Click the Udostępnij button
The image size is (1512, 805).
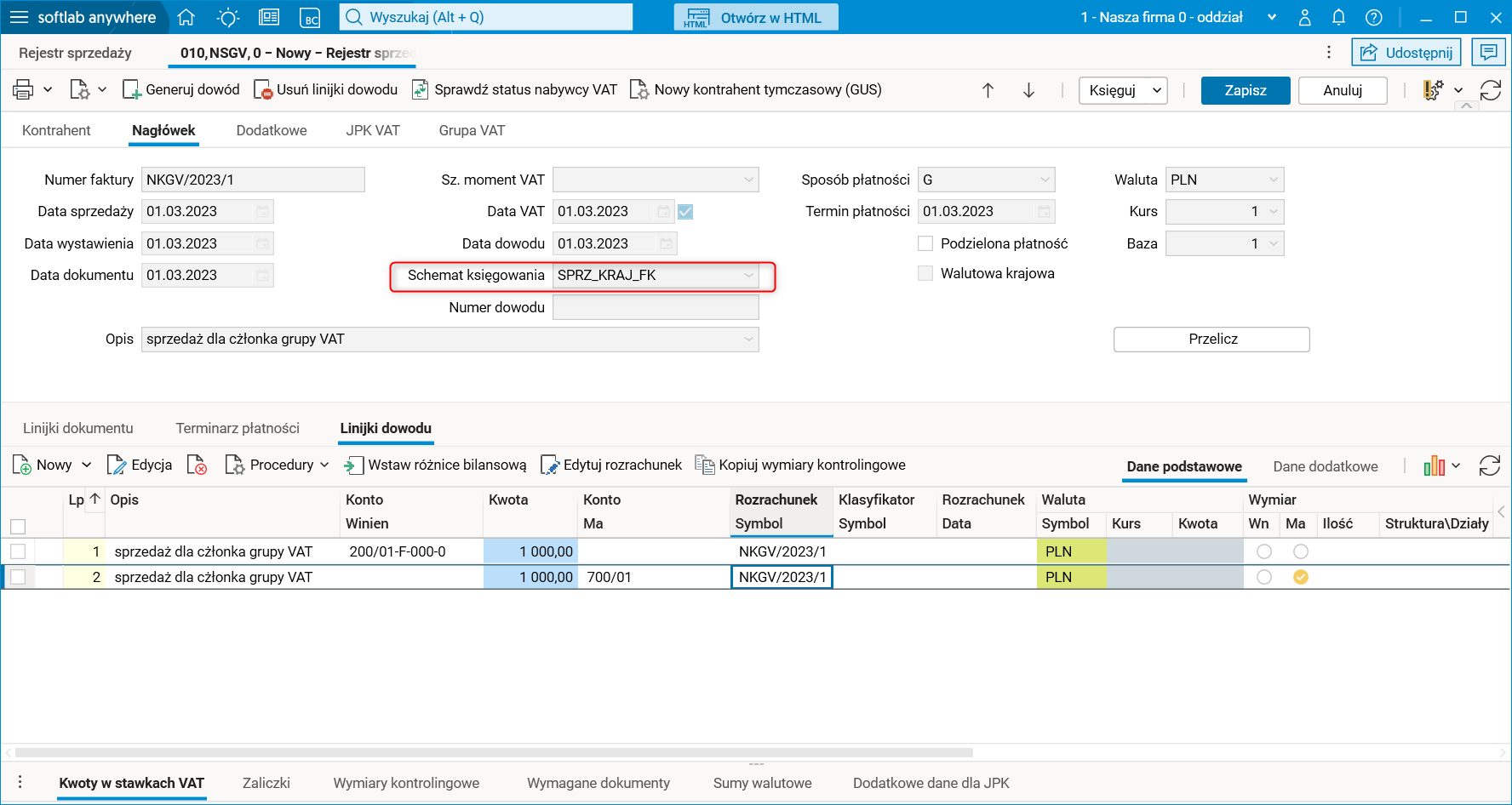(x=1406, y=53)
